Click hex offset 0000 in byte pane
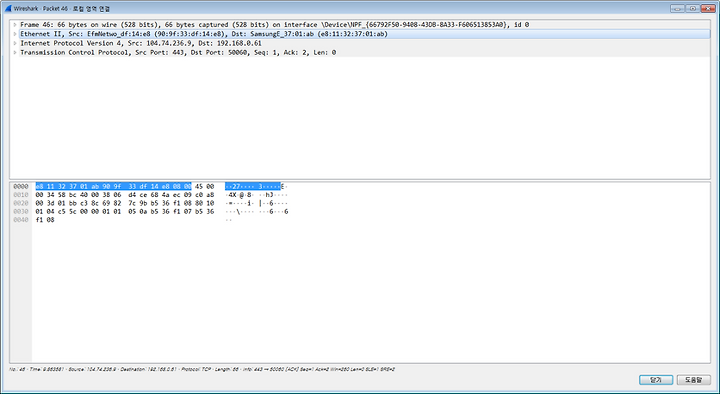The width and height of the screenshot is (720, 394). click(21, 186)
